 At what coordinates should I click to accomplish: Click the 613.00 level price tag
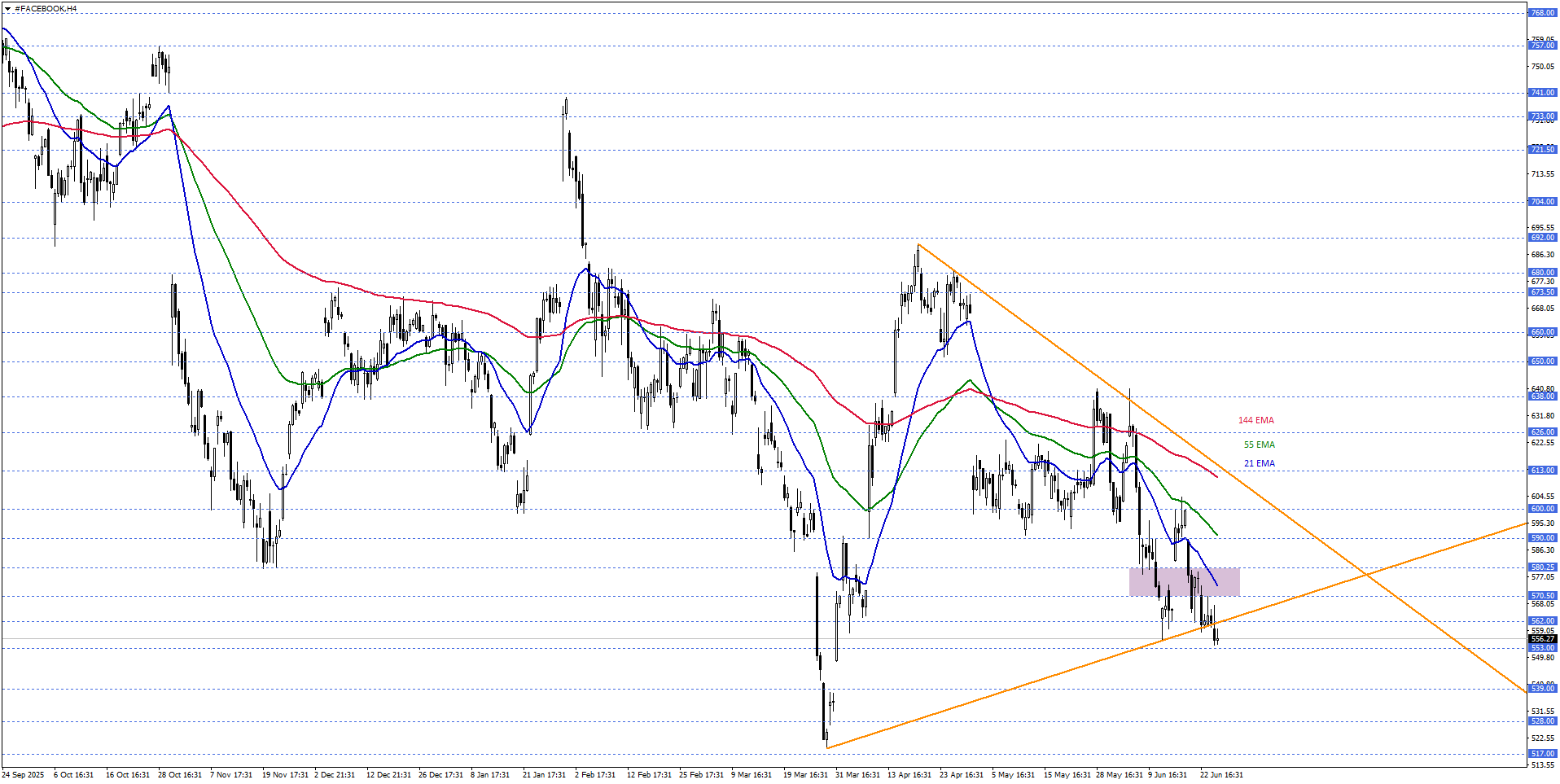tap(1543, 471)
